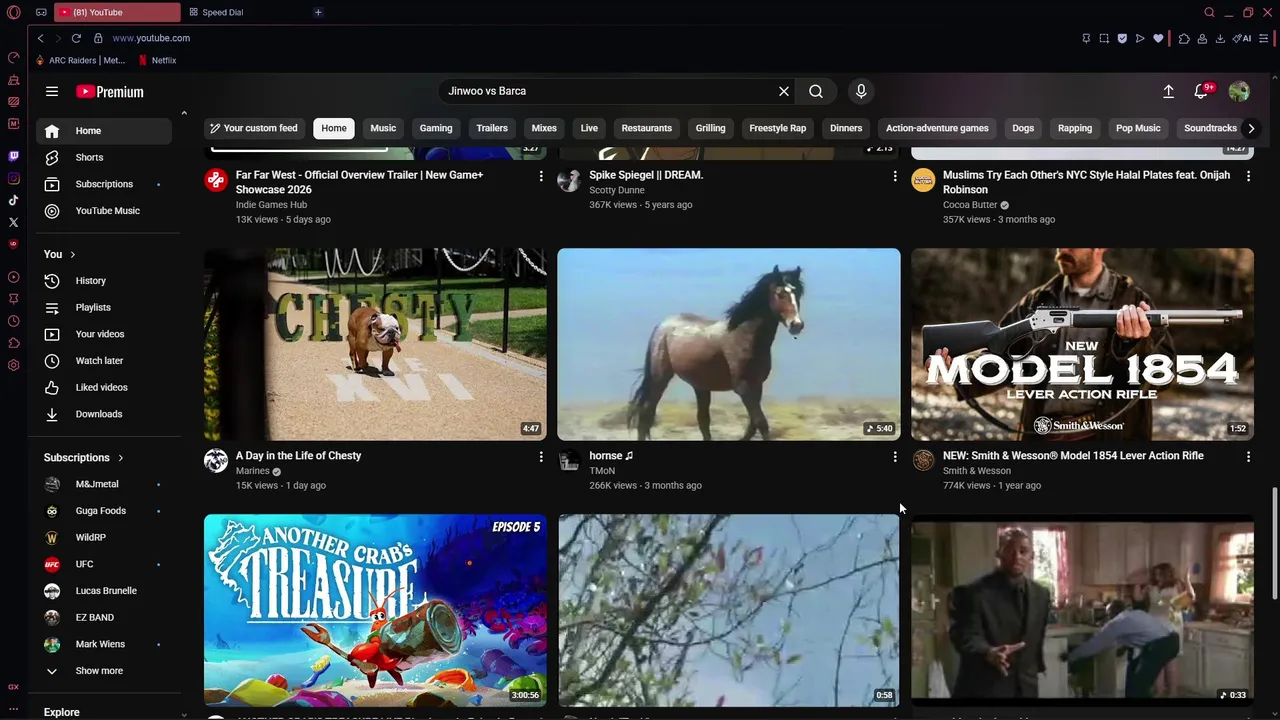Open Liked videos
1280x720 pixels.
coord(101,387)
